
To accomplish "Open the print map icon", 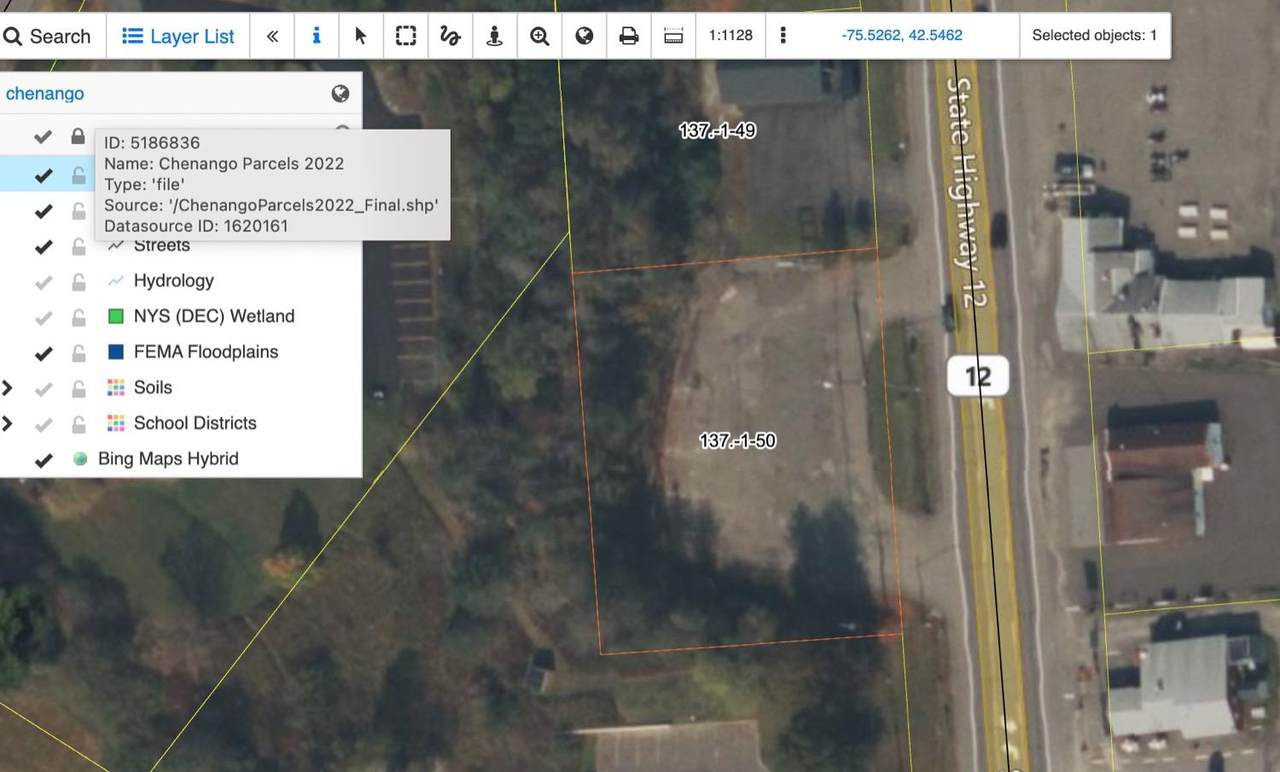I will point(629,36).
